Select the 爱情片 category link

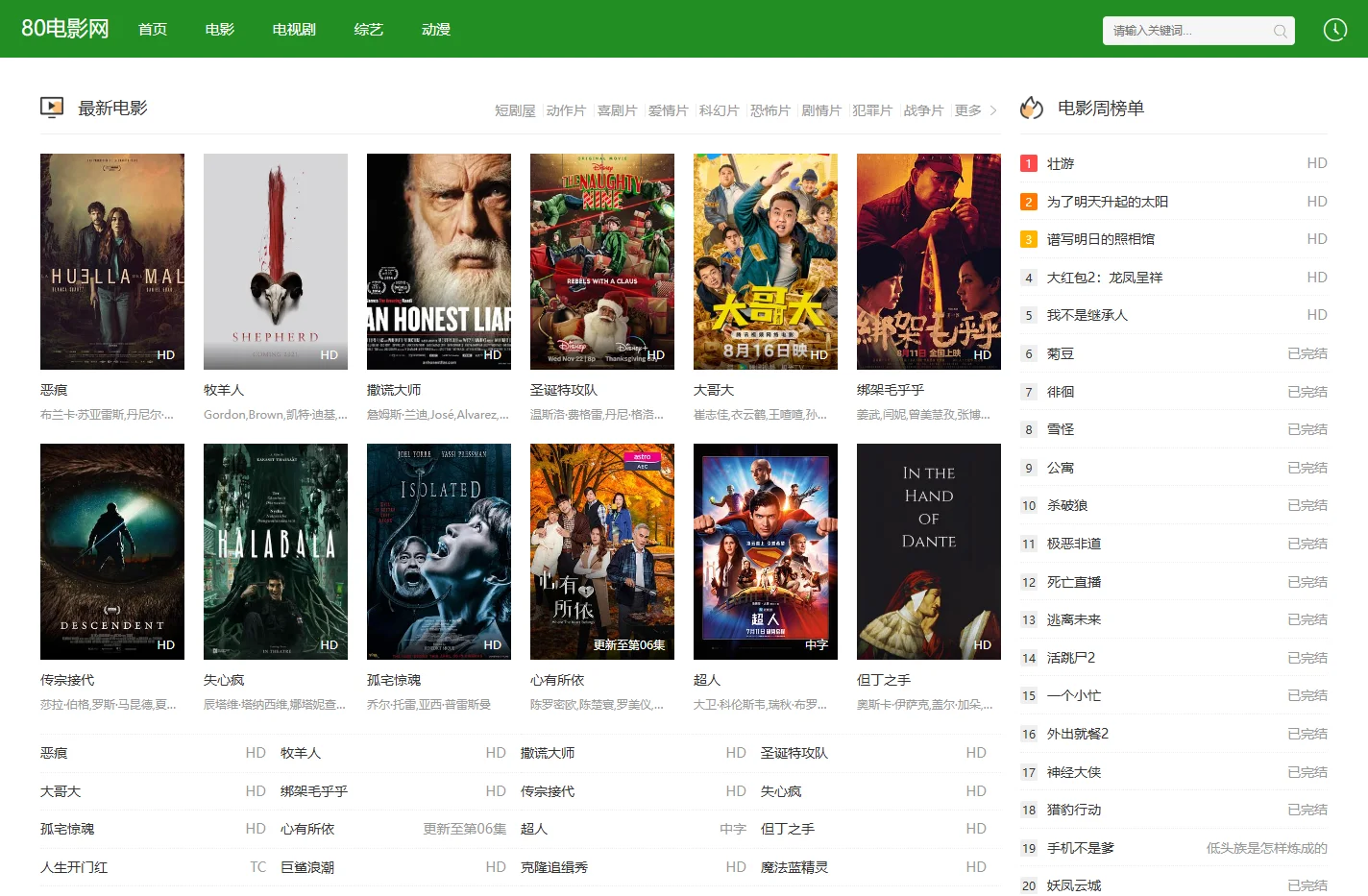668,110
